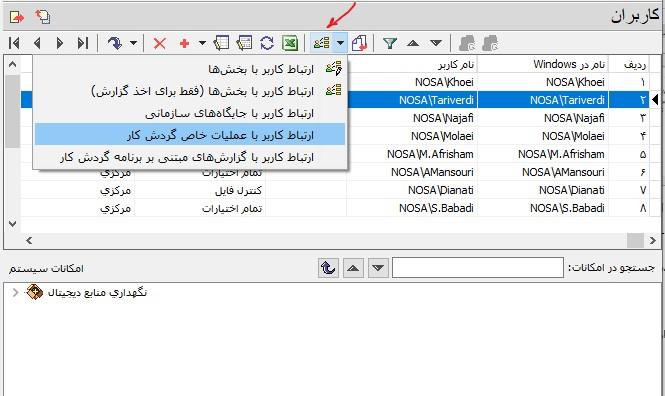This screenshot has width=665, height=396.
Task: Click the sort ascending triangle in toolbar
Action: (x=413, y=43)
